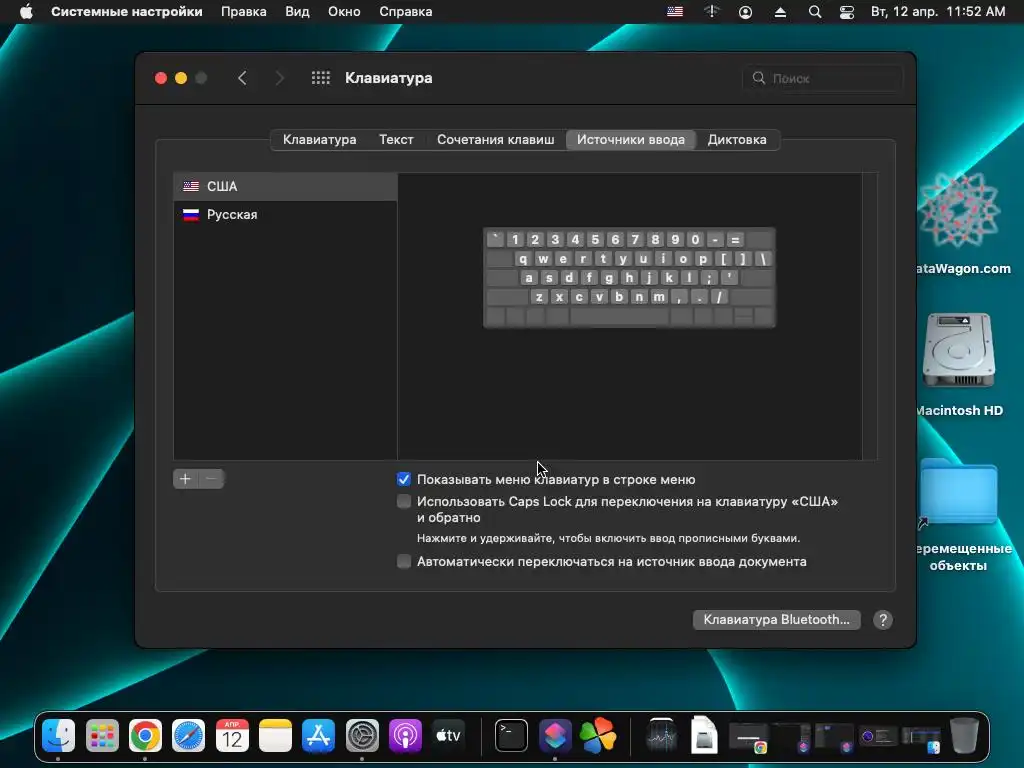Open the minimized Chrome window thumbnail in Dock
Viewport: 1024px width, 768px height.
pyautogui.click(x=748, y=738)
